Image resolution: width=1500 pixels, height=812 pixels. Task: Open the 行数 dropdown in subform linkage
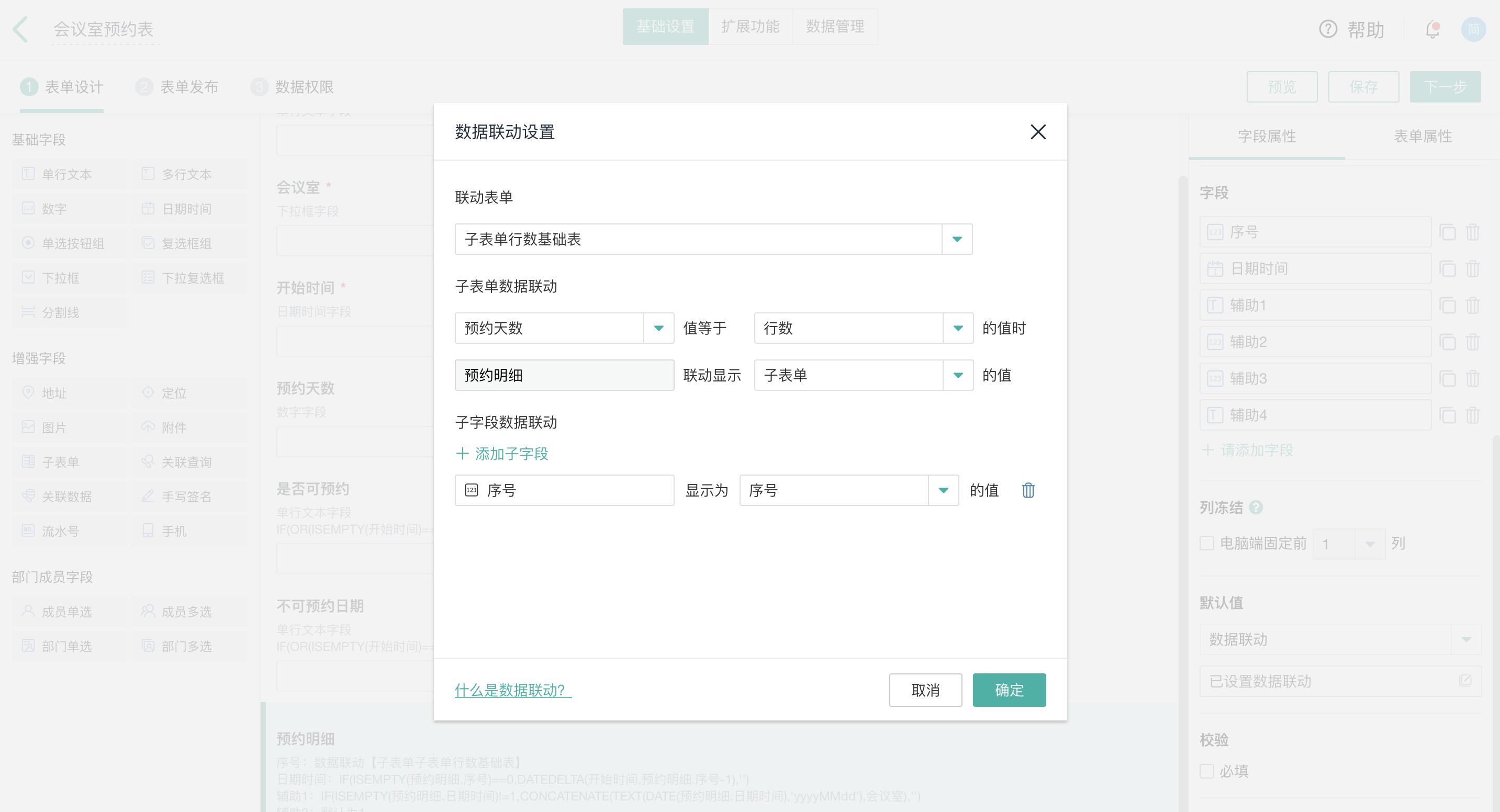957,328
